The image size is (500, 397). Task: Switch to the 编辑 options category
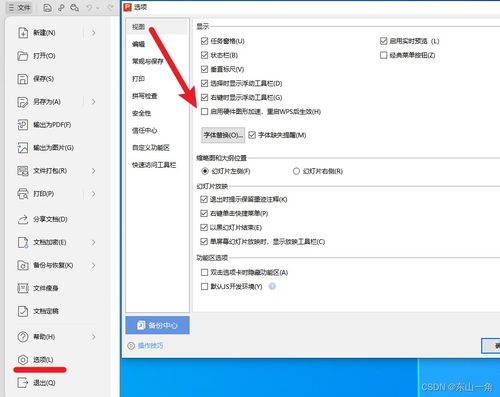pyautogui.click(x=138, y=44)
